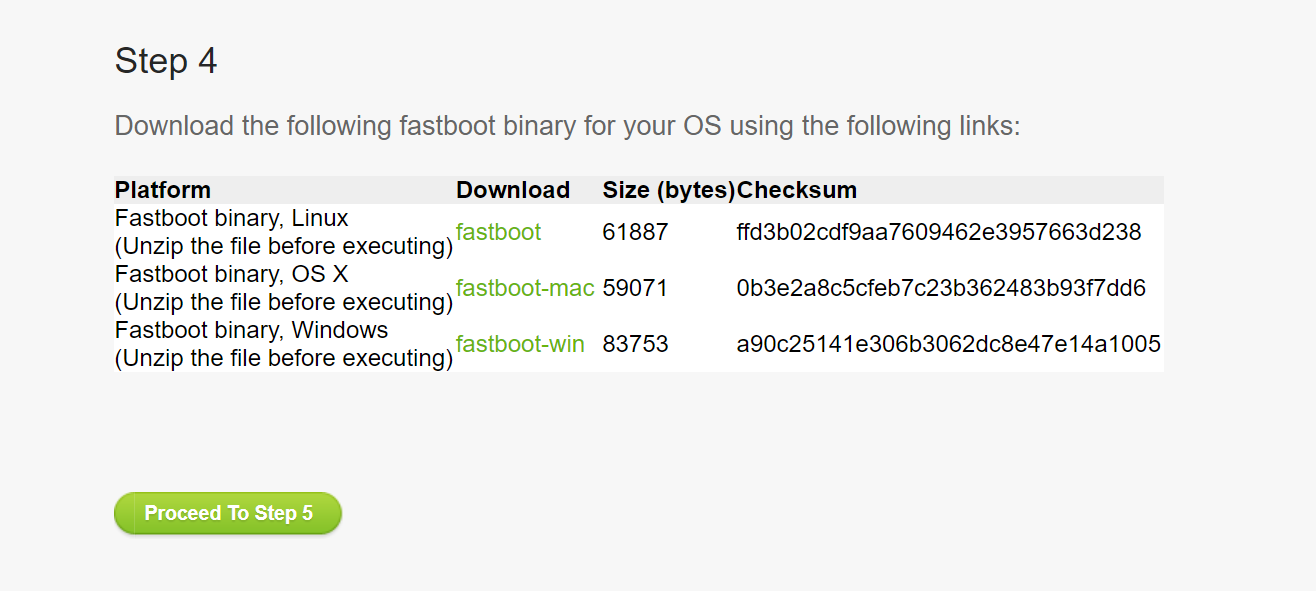Click the file size value 61887
The width and height of the screenshot is (1316, 591).
pyautogui.click(x=635, y=232)
